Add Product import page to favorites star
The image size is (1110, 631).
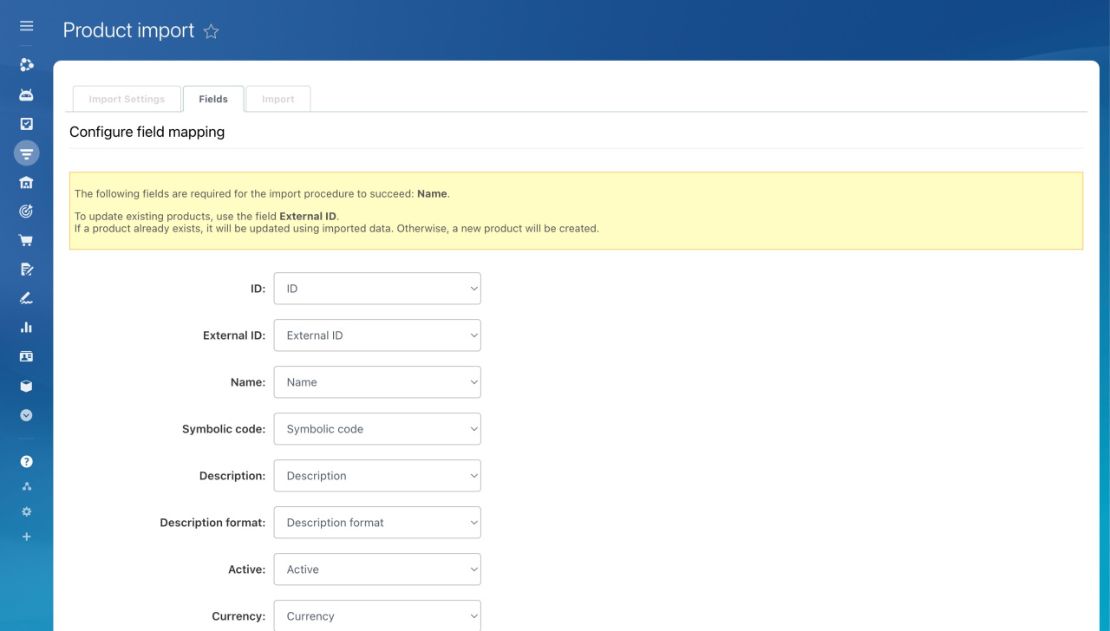(211, 31)
